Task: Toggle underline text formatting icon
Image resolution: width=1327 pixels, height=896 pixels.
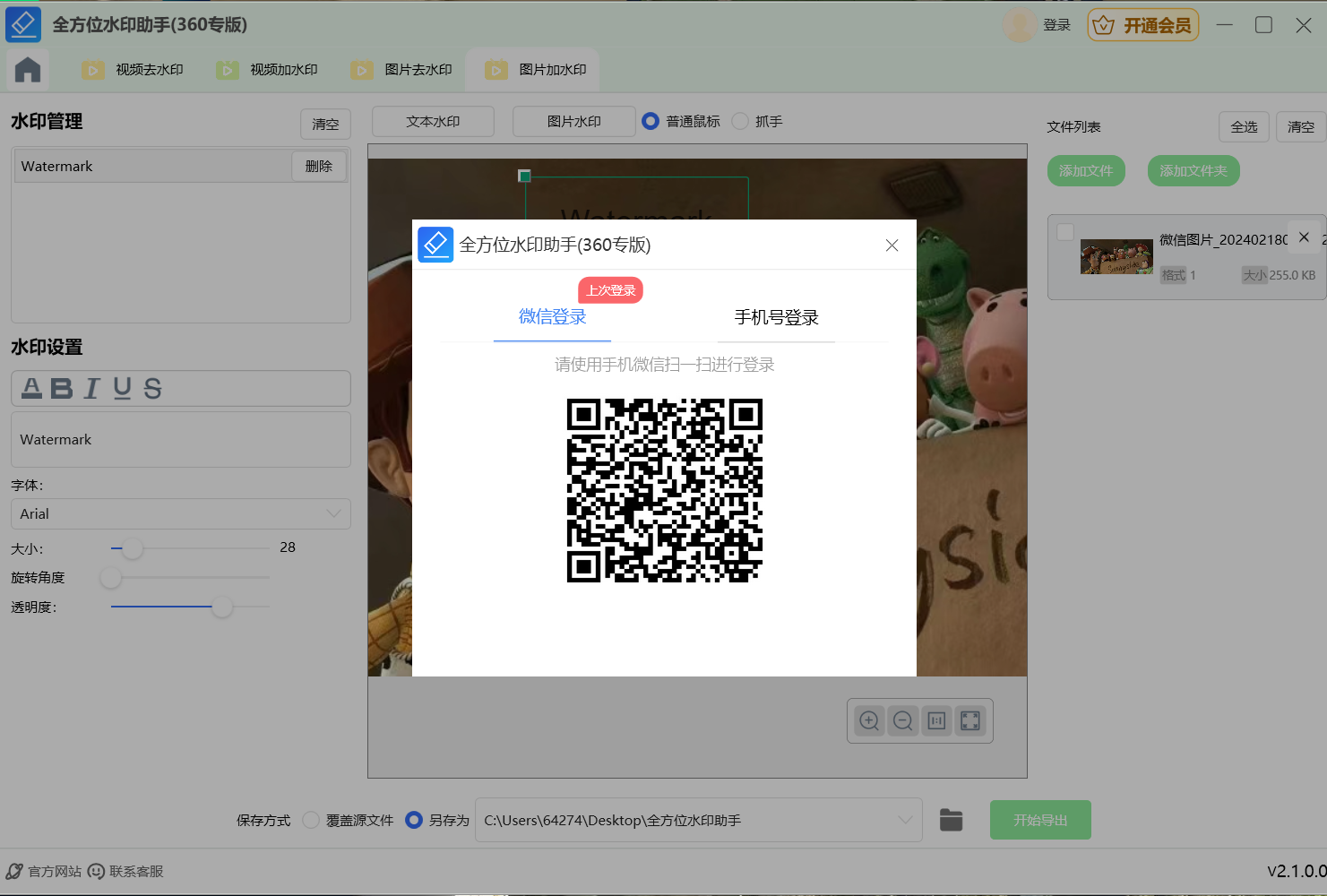Action: point(122,388)
